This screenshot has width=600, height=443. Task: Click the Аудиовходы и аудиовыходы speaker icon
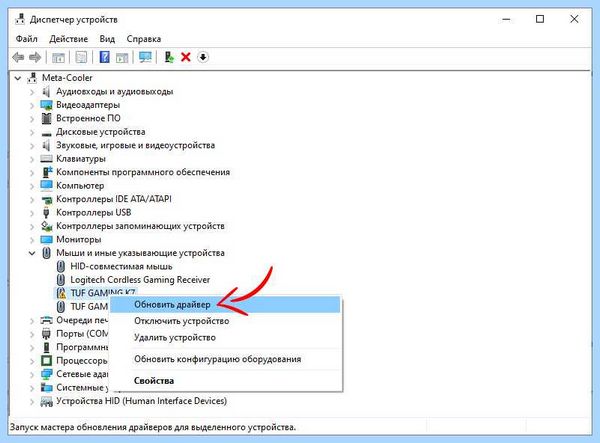tap(46, 91)
